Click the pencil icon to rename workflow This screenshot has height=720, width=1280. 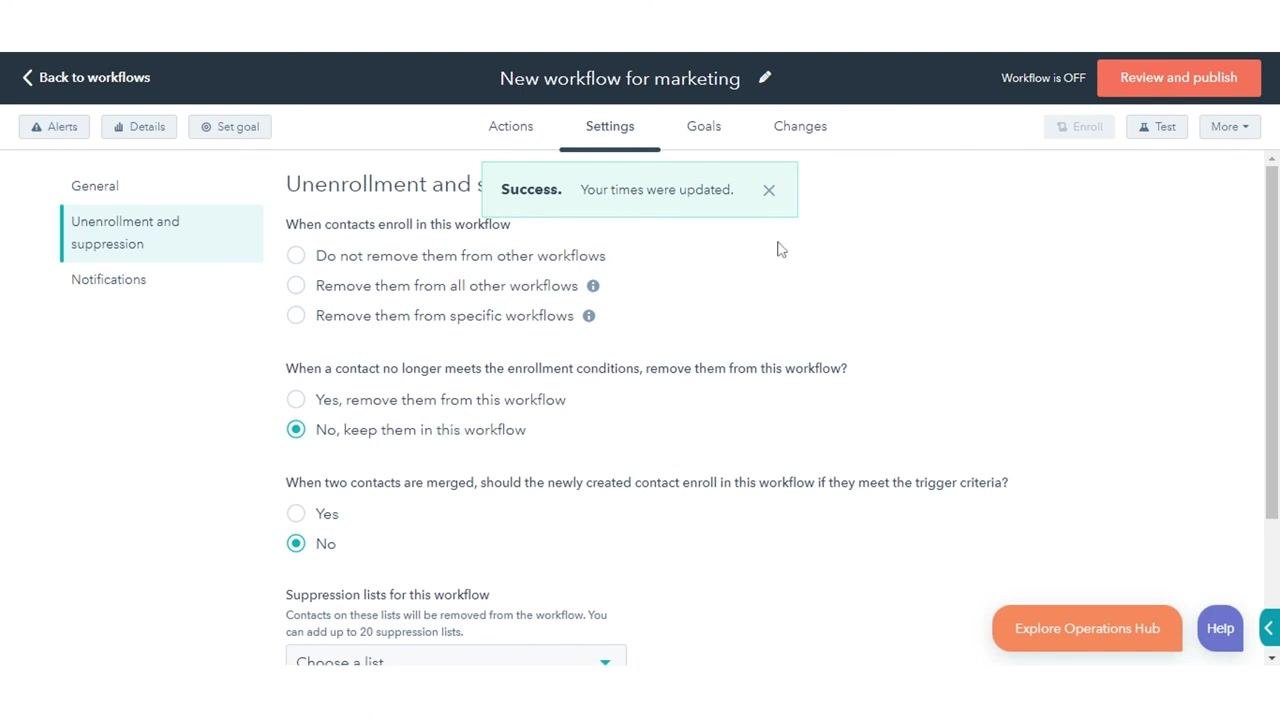765,77
